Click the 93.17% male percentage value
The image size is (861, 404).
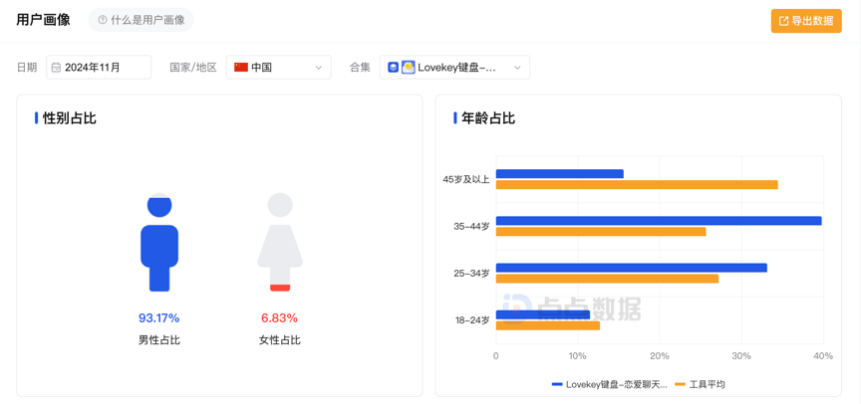(159, 318)
